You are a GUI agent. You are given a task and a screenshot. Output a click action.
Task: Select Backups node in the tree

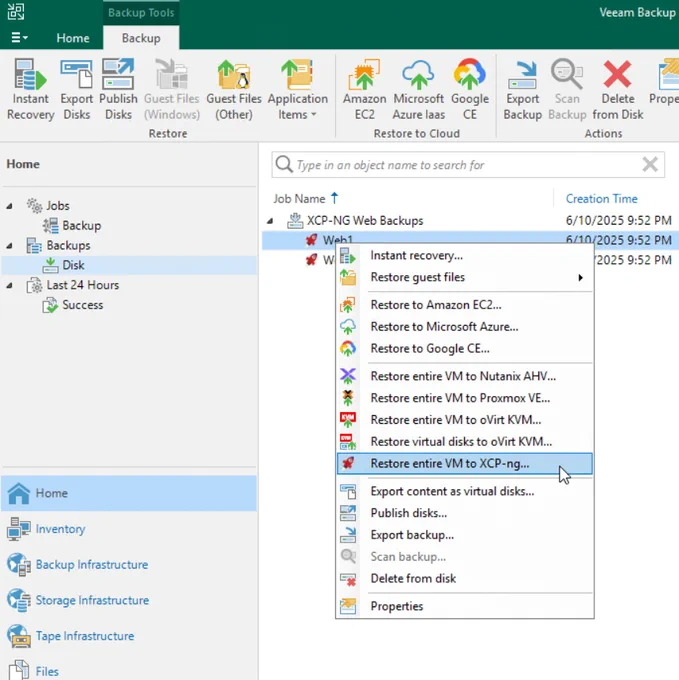tap(69, 245)
